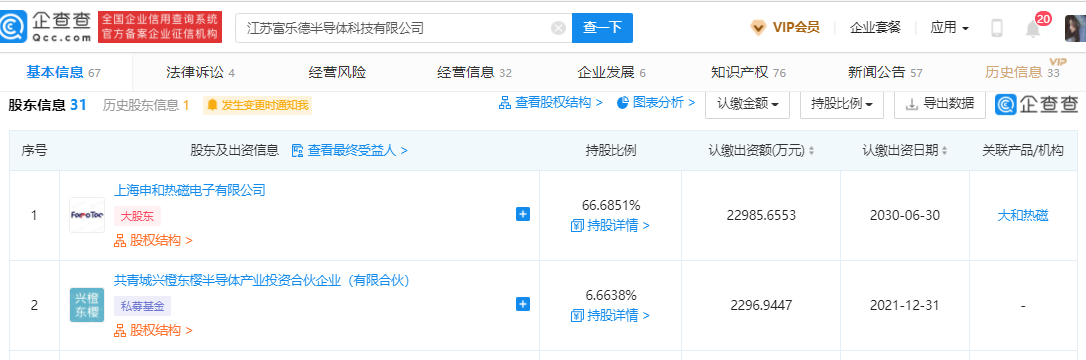This screenshot has width=1086, height=360.
Task: Open 持股详情 for 66.6851% holding
Action: [610, 226]
